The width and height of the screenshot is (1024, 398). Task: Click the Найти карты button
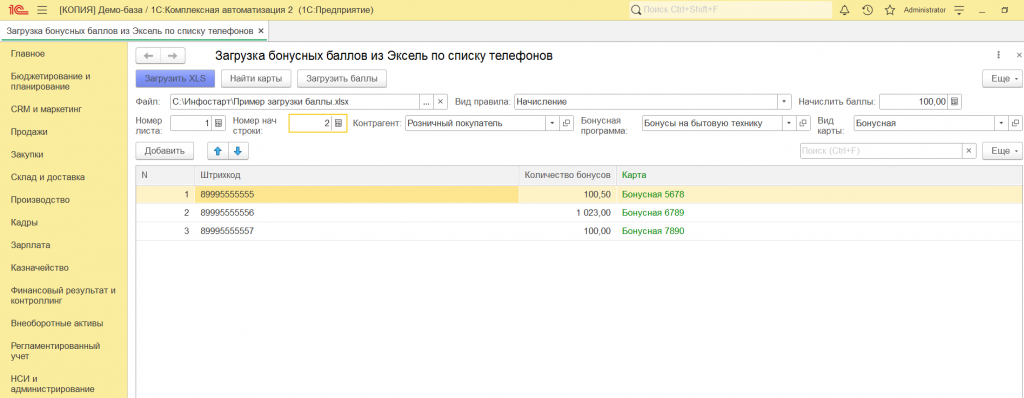[256, 78]
